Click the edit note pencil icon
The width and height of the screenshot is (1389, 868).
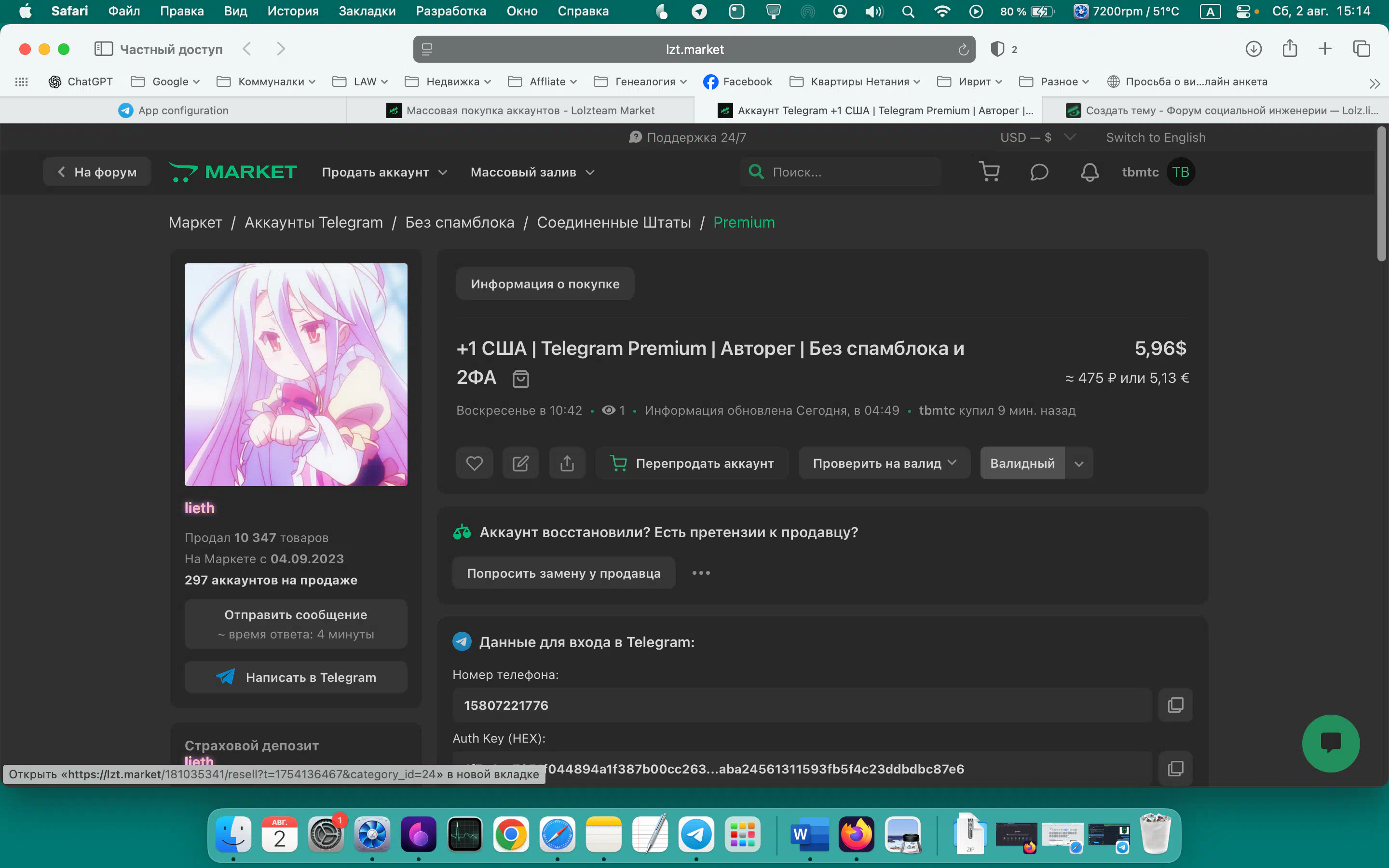tap(520, 463)
